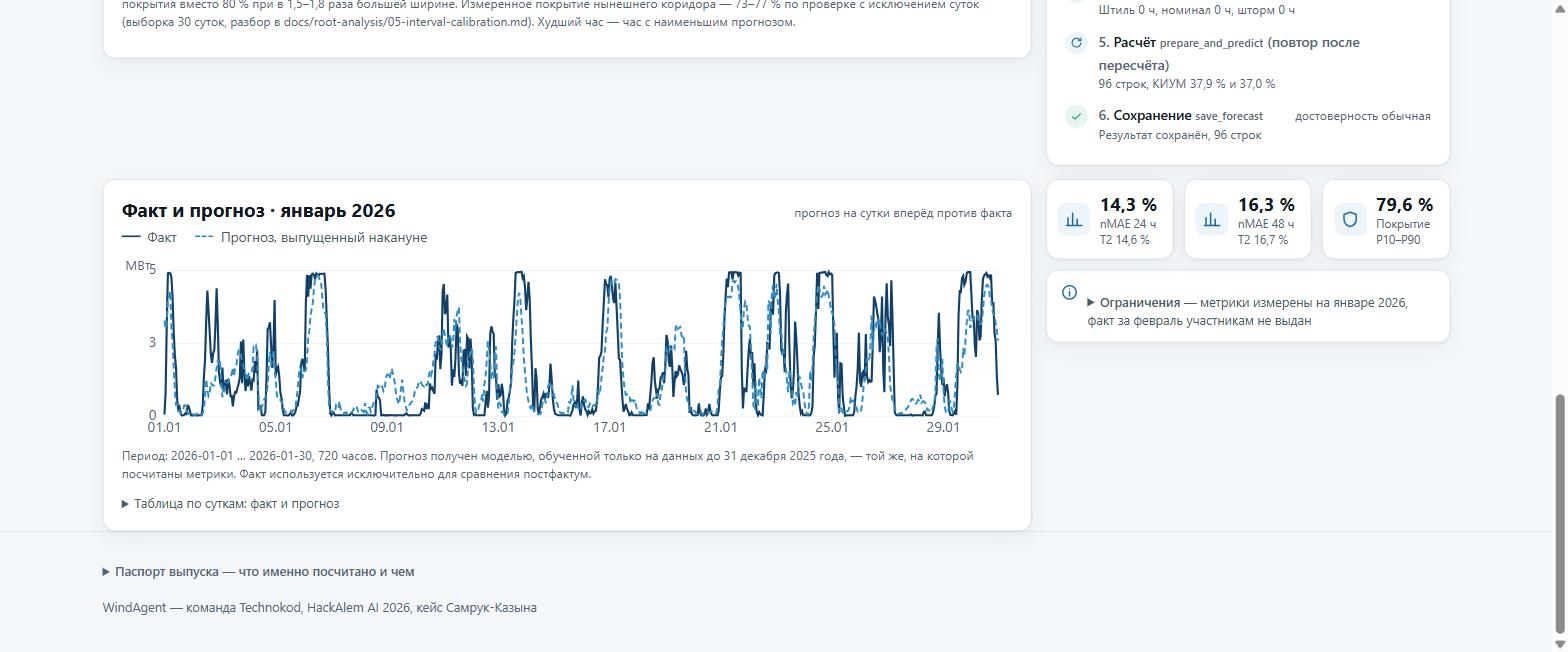Click the bar chart icon in the nMAE 48 ч card

pyautogui.click(x=1212, y=220)
